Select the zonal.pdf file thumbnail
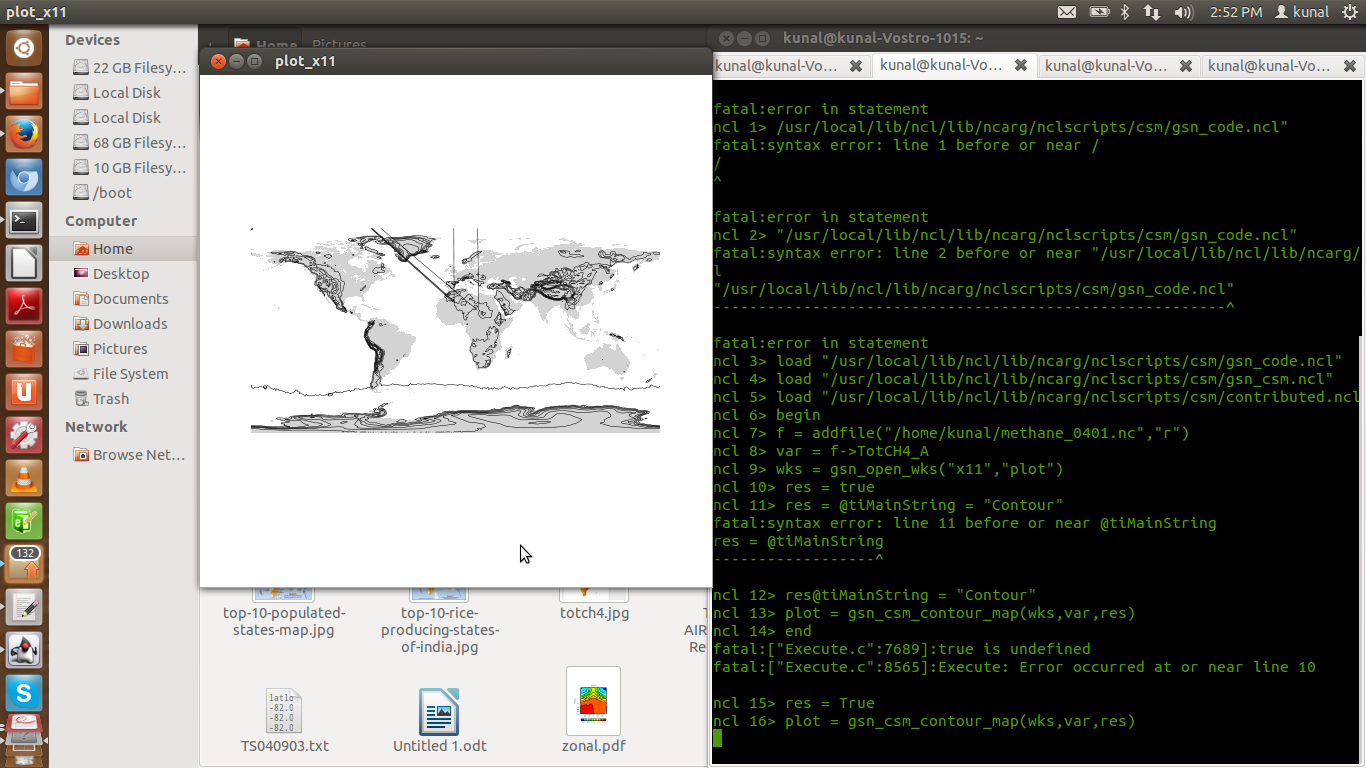Viewport: 1366px width, 768px height. [x=593, y=701]
